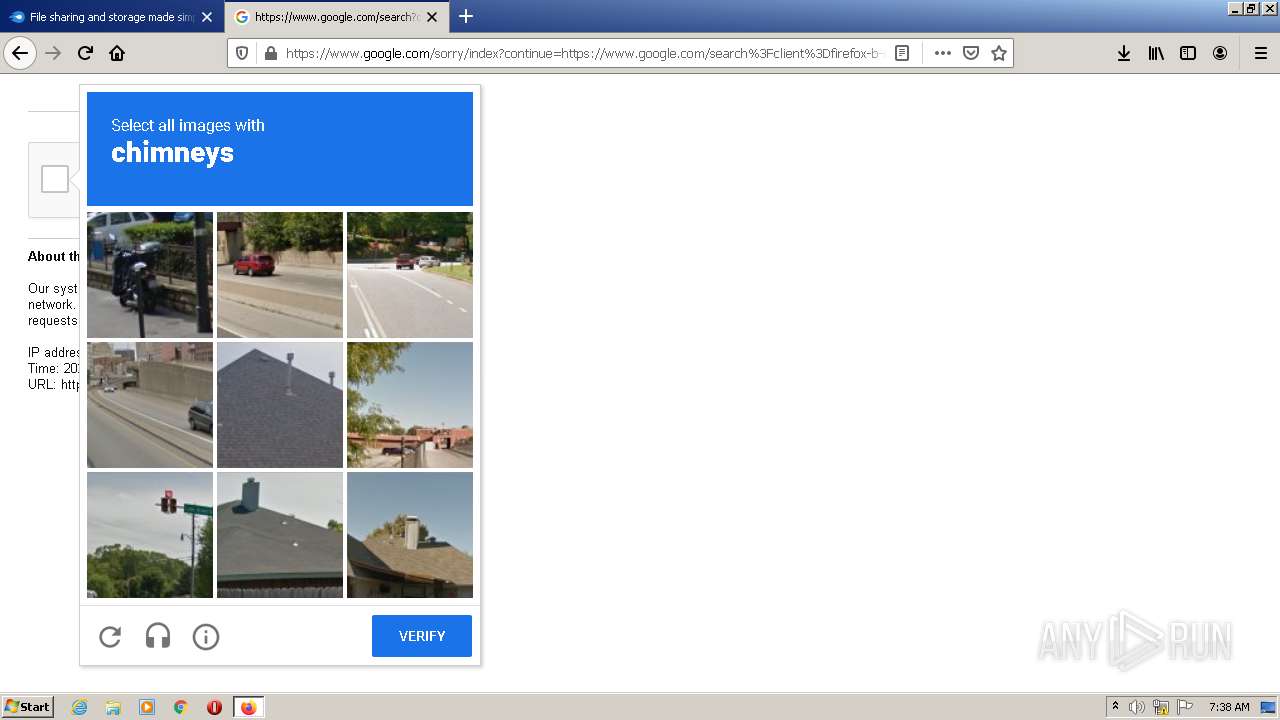Open Firefox account menu
This screenshot has width=1280, height=720.
[1220, 53]
